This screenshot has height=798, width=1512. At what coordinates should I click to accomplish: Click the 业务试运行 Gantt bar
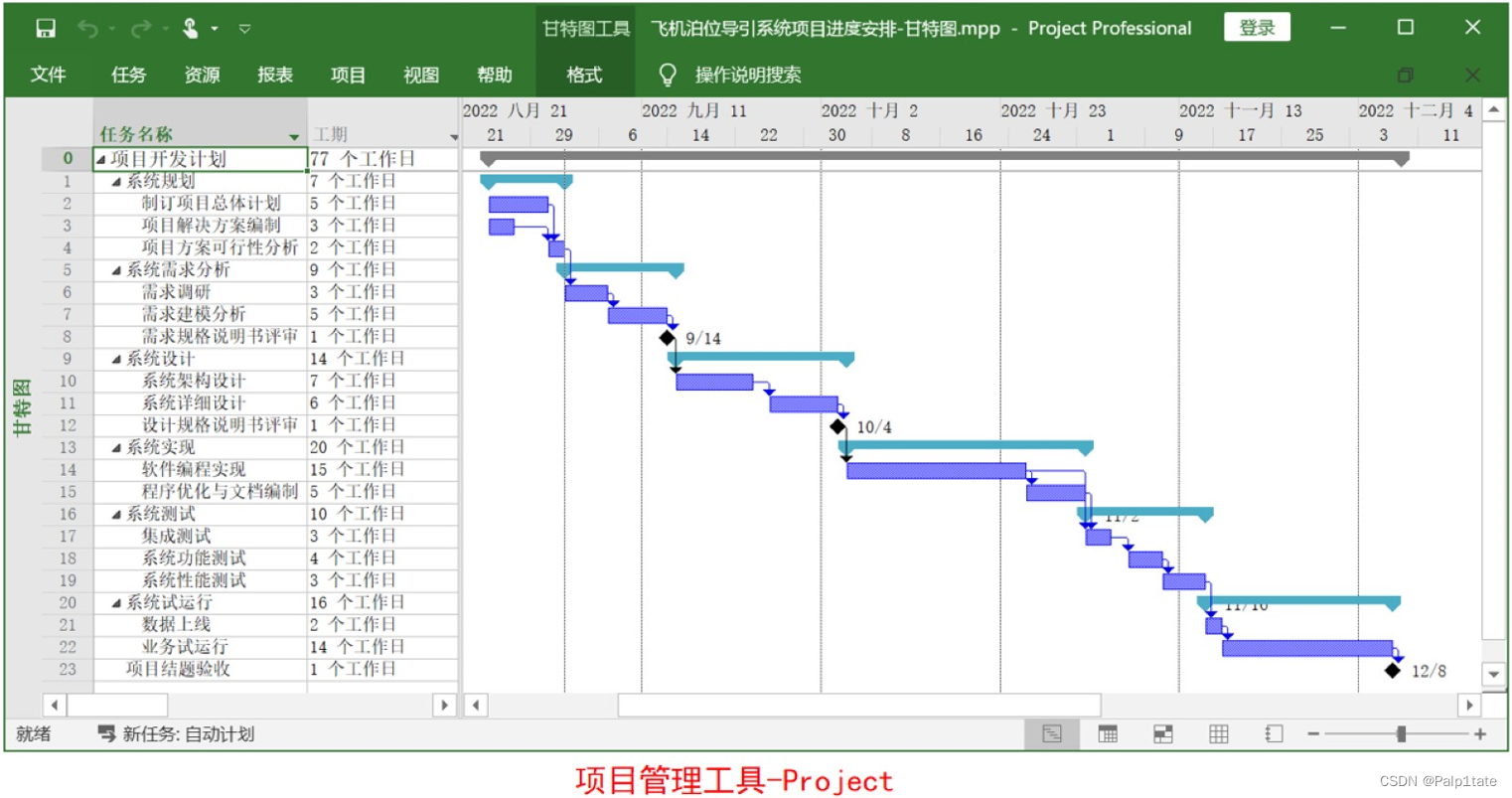tap(1307, 648)
